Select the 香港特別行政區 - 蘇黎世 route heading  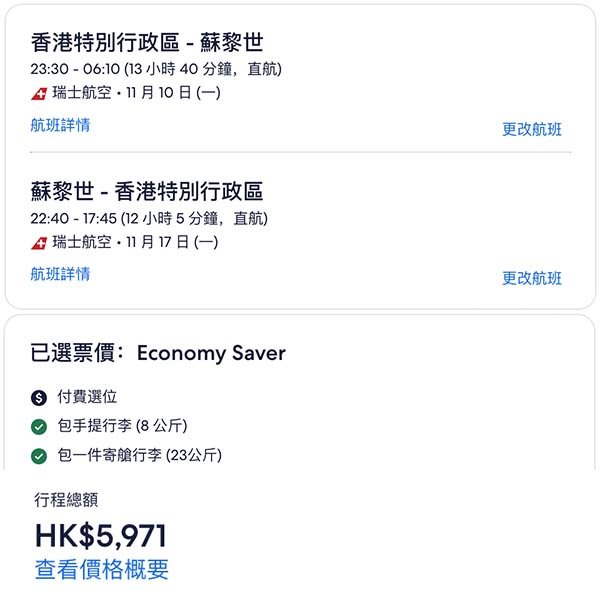[147, 43]
